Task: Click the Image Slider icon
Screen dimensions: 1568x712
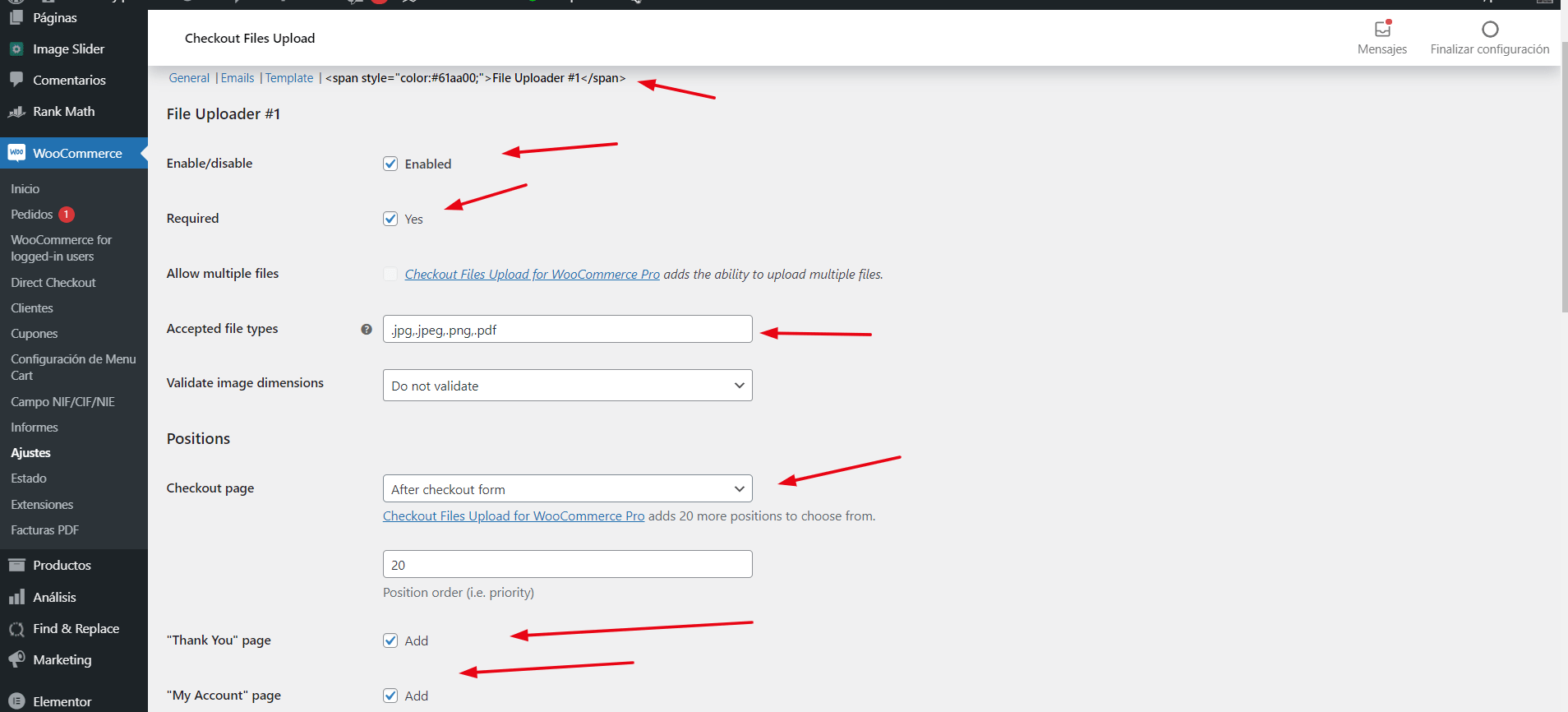Action: [x=16, y=49]
